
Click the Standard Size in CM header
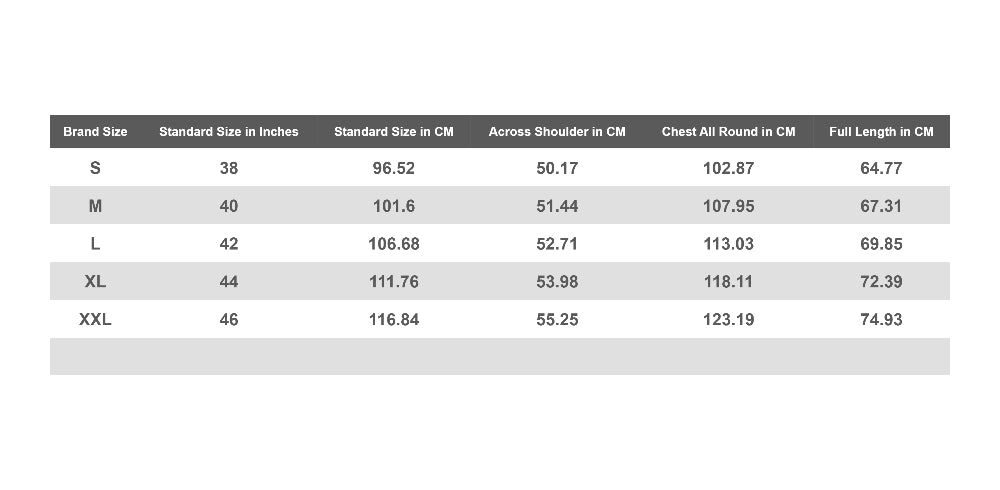pos(393,131)
